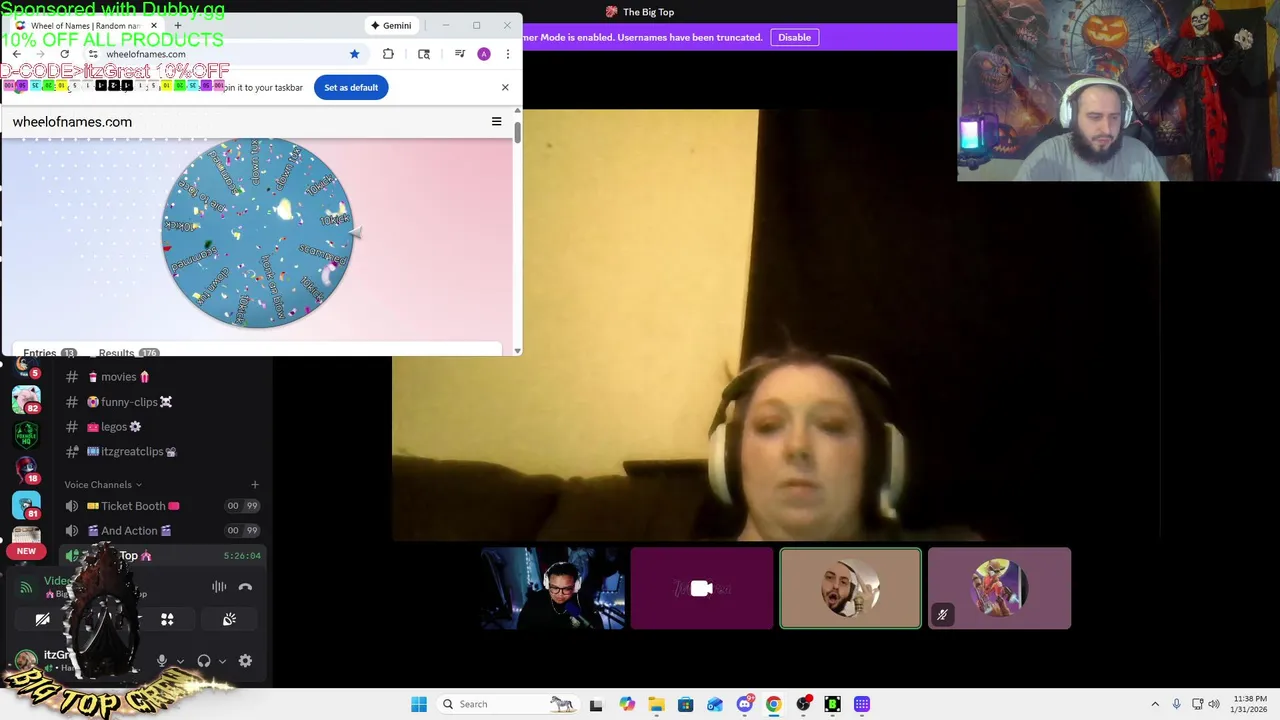Open the server with 81 notifications

(26, 506)
